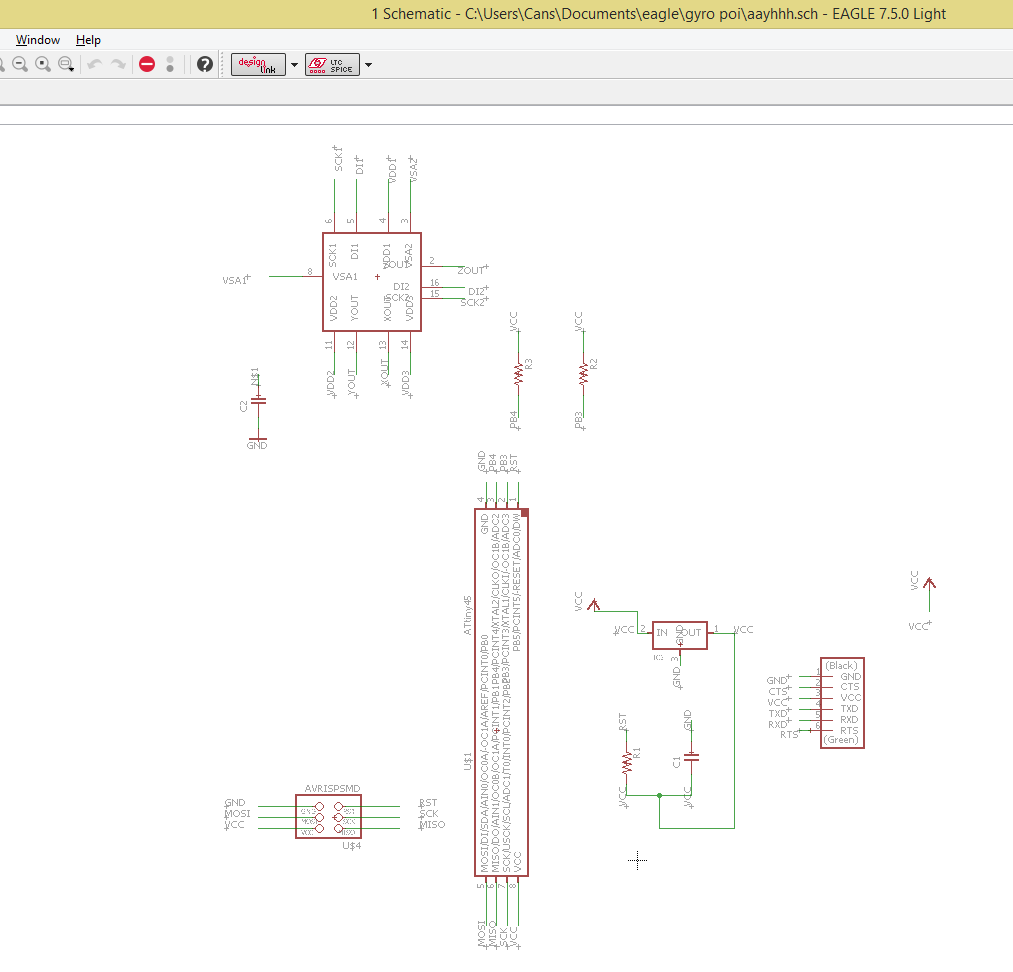1013x972 pixels.
Task: Select the voltage regulator IN/OUT symbol
Action: tap(680, 635)
